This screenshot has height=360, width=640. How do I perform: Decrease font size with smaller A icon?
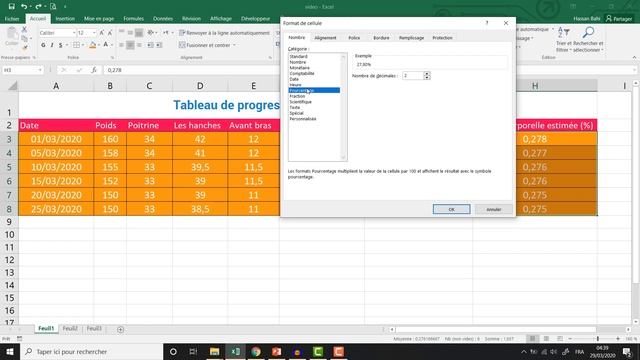click(110, 33)
